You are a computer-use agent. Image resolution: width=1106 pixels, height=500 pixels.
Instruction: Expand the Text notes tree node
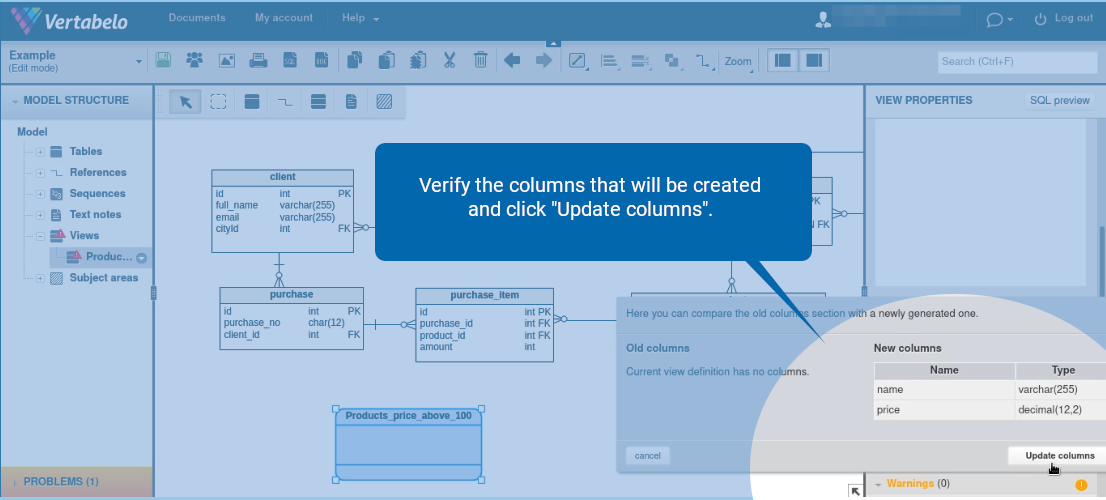pyautogui.click(x=40, y=215)
